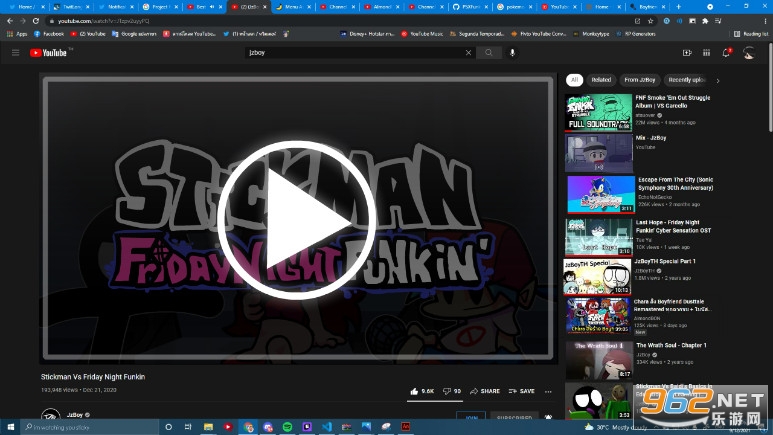This screenshot has height=435, width=773.
Task: Switch to the Project browser tab
Action: pos(160,7)
